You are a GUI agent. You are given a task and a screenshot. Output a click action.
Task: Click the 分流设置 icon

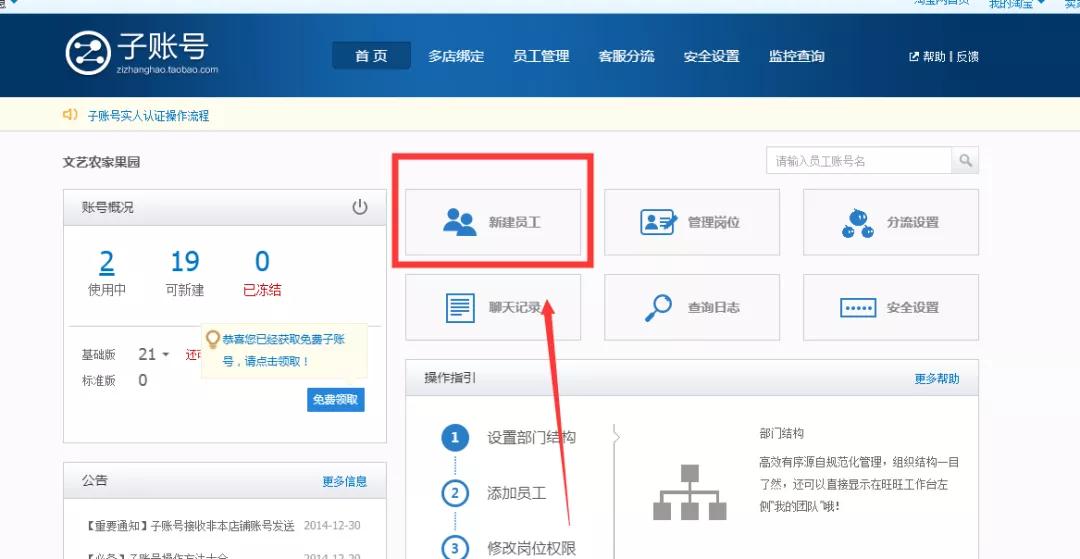857,222
